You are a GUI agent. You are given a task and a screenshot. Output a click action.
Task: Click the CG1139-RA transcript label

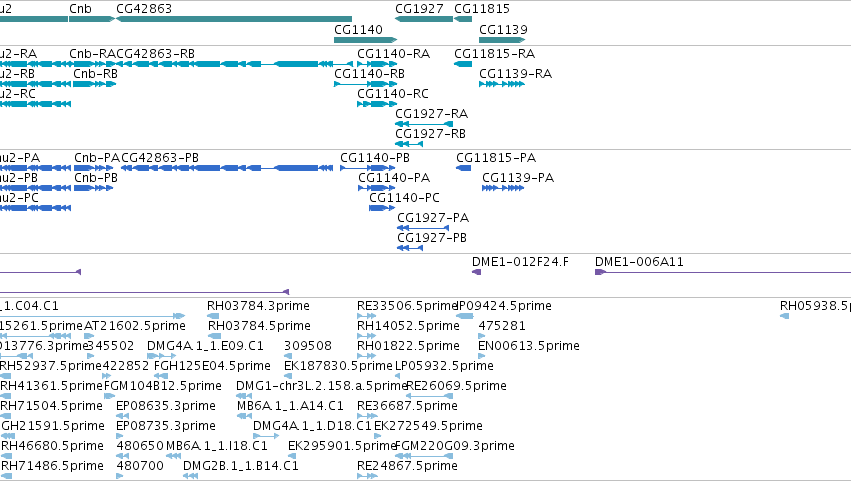tap(516, 74)
